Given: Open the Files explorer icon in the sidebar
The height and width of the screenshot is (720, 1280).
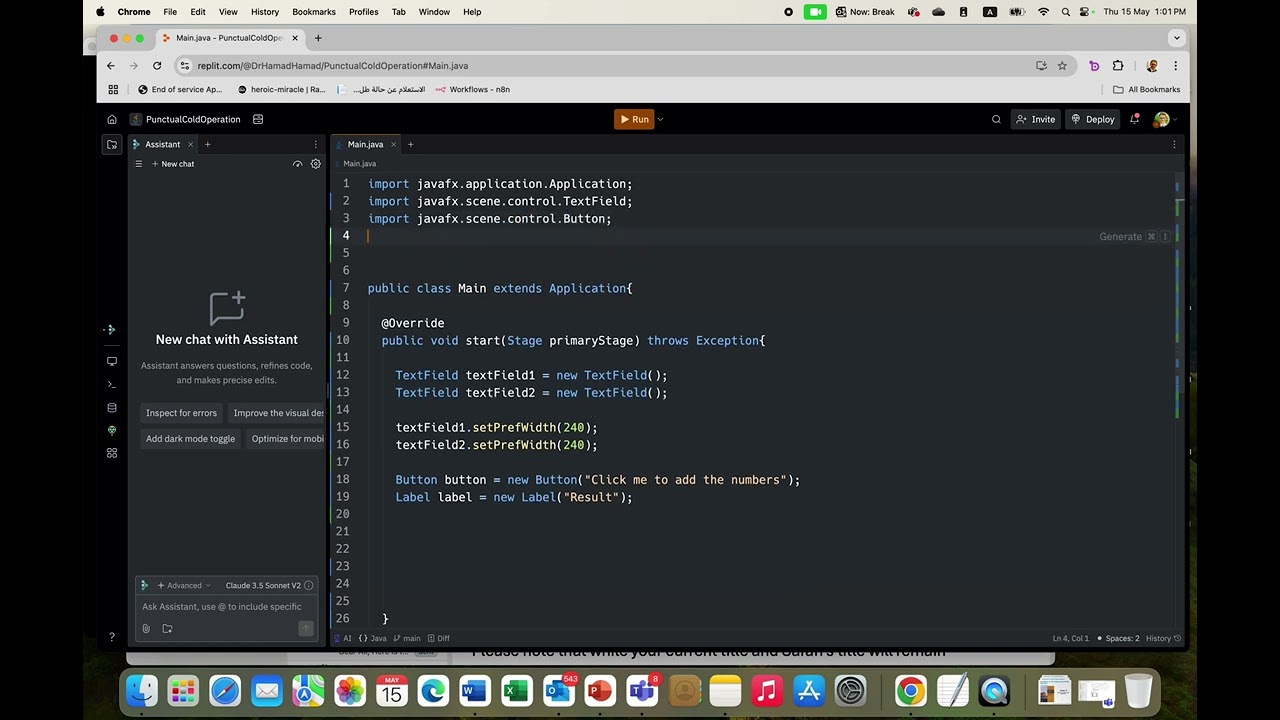Looking at the screenshot, I should tap(112, 145).
